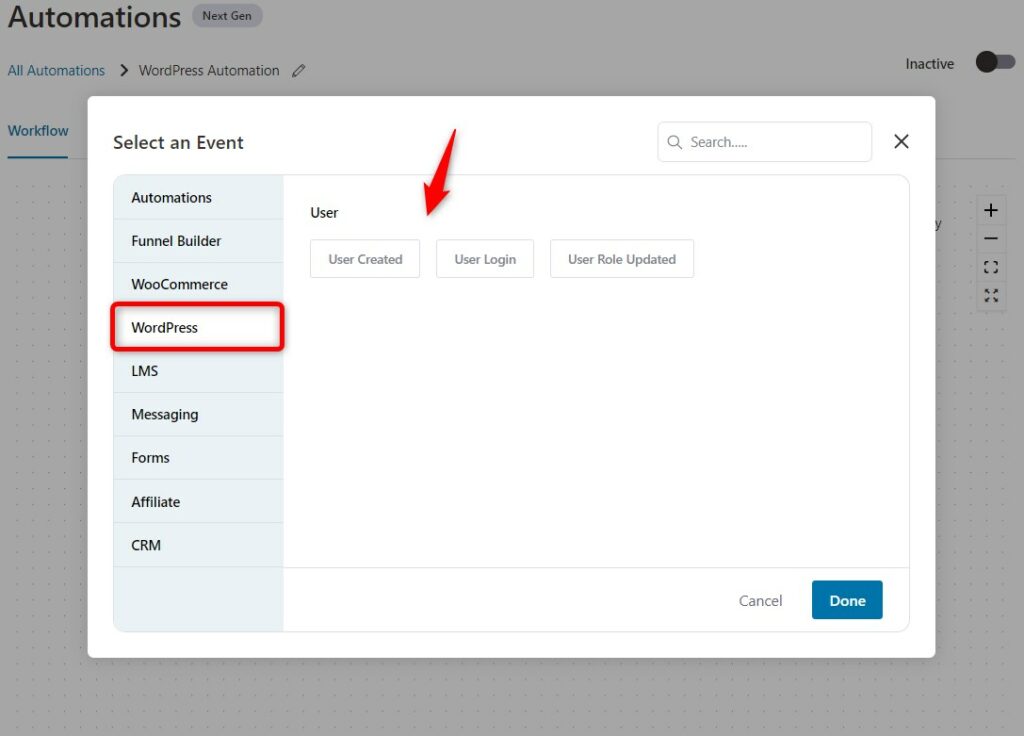1024x736 pixels.
Task: Choose the User Login event
Action: pyautogui.click(x=485, y=259)
